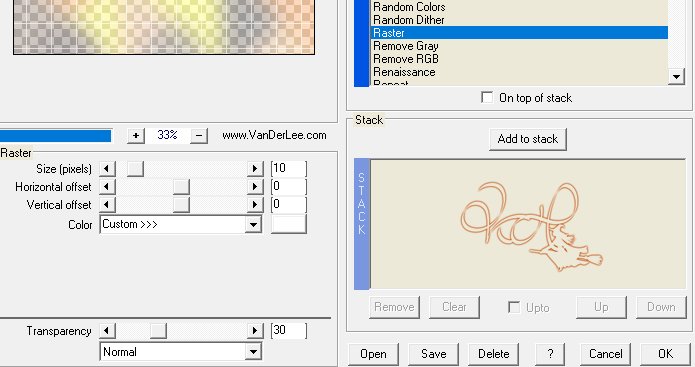The image size is (695, 367).
Task: Click the Add to stack button
Action: click(x=527, y=139)
